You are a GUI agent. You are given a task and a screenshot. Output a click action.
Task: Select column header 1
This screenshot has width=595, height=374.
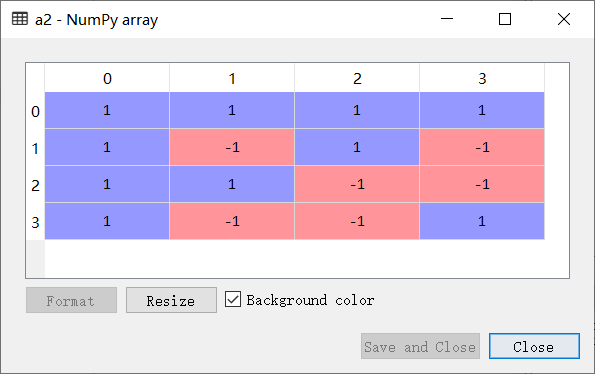tap(232, 78)
